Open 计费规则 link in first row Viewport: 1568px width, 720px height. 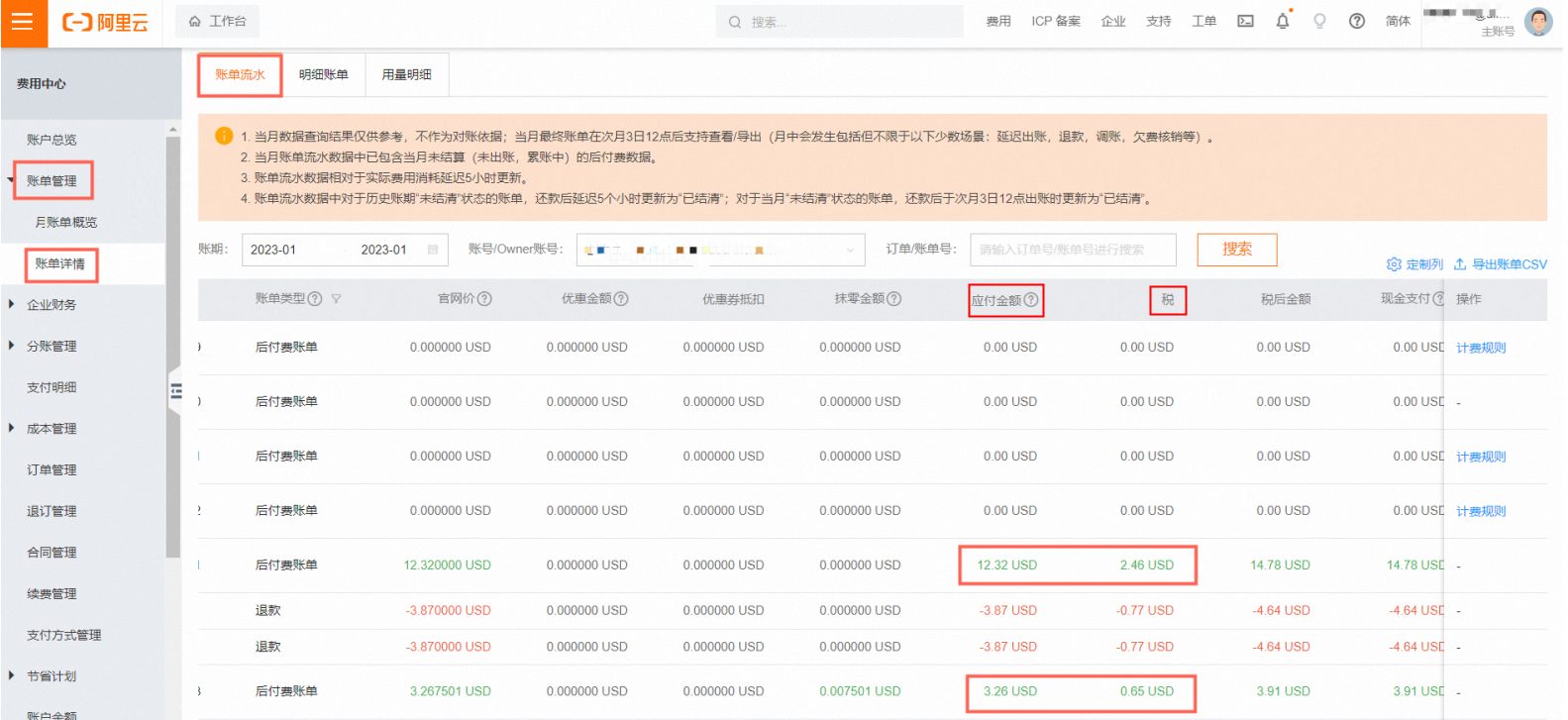[x=1481, y=348]
